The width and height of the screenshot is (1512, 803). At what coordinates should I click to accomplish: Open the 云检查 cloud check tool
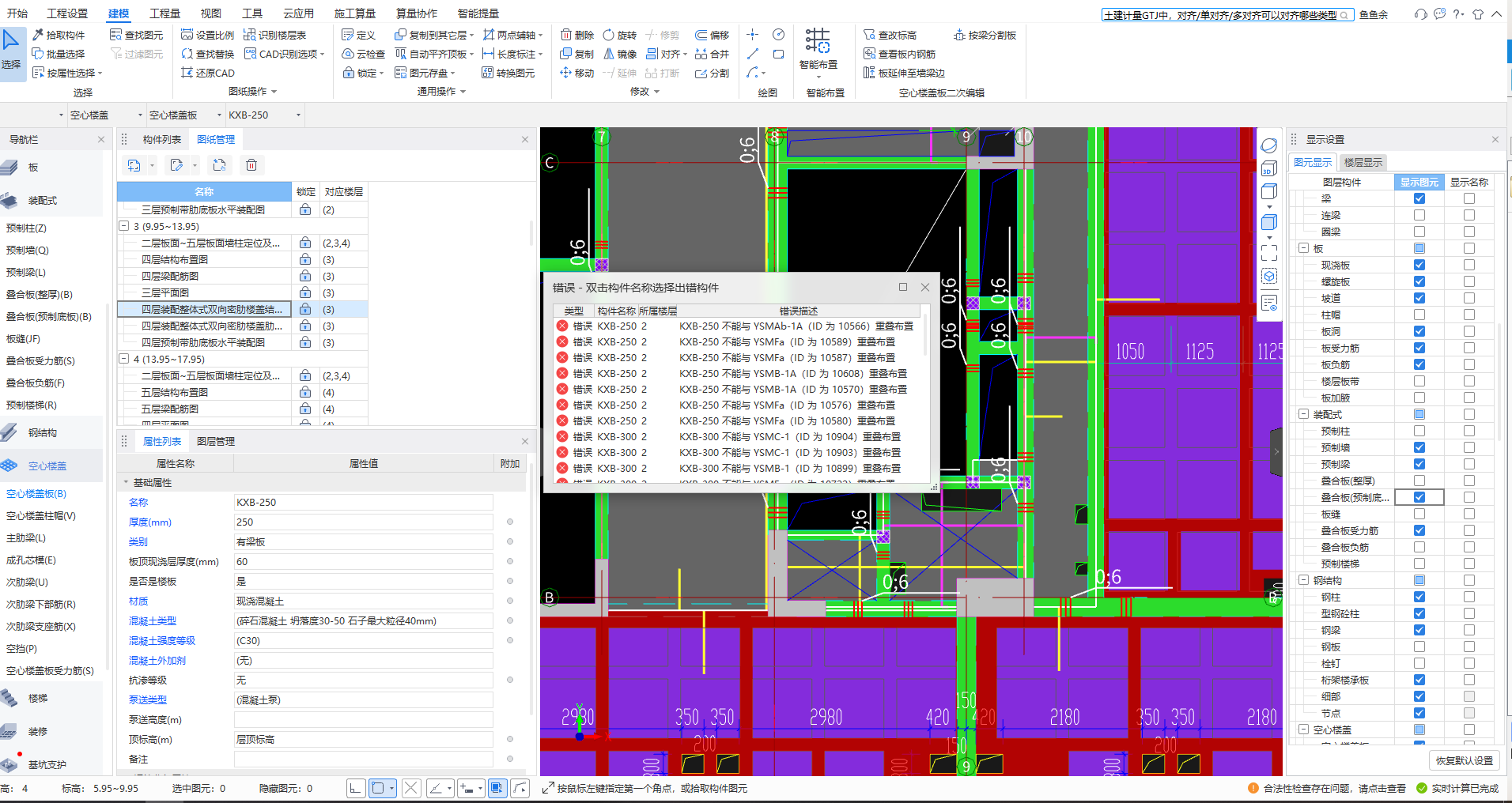(364, 54)
